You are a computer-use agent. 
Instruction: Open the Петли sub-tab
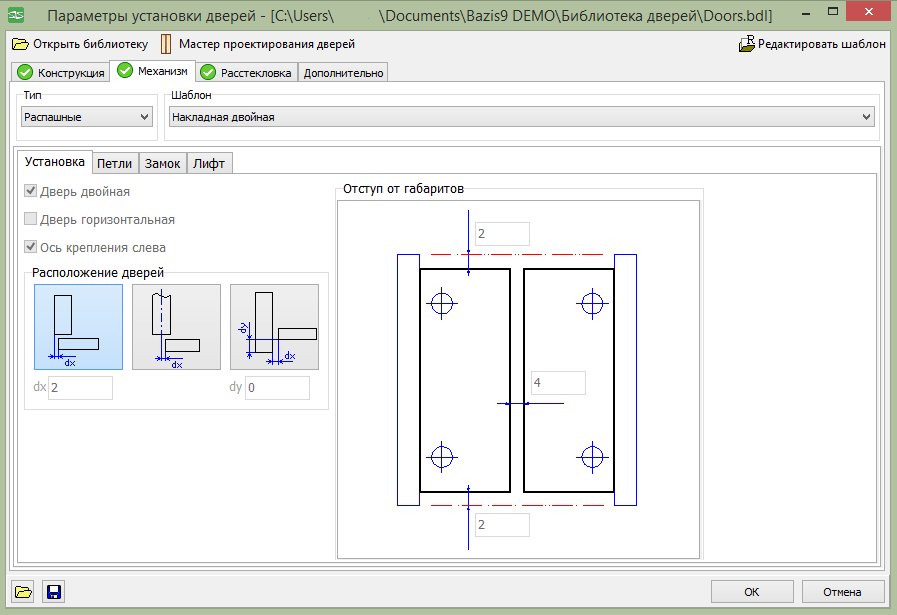point(114,164)
